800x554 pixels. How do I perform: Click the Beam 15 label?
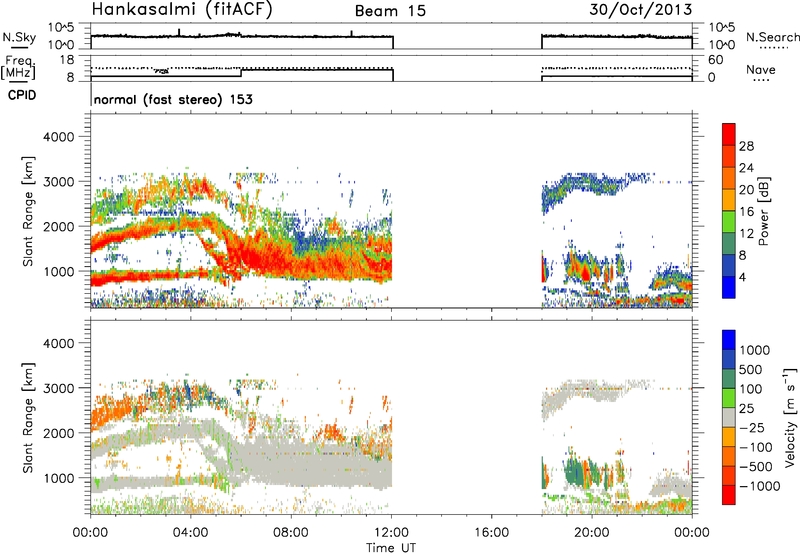(390, 11)
